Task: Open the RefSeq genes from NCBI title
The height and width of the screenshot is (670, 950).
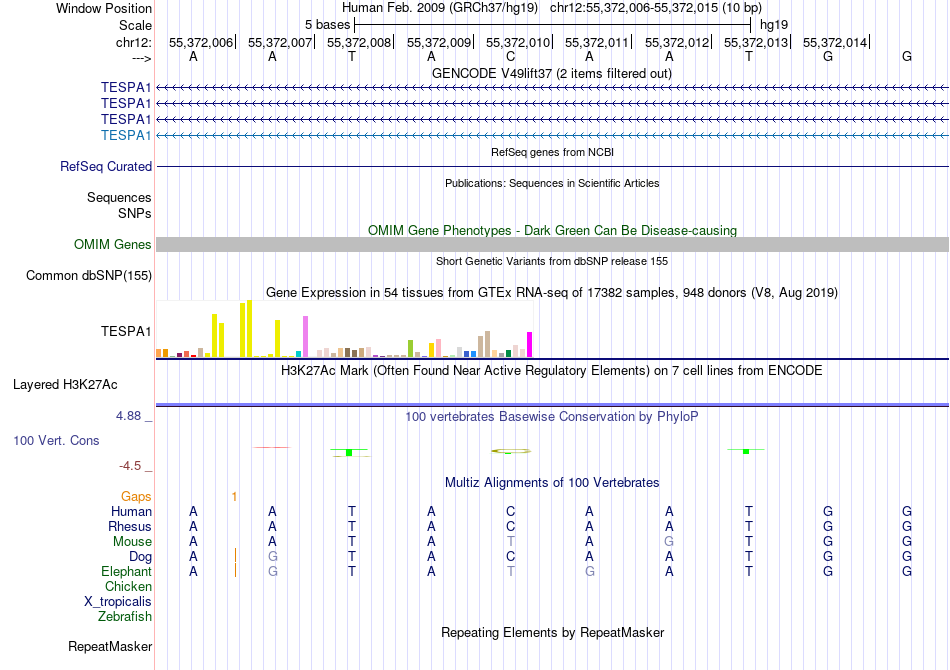Action: pyautogui.click(x=552, y=152)
